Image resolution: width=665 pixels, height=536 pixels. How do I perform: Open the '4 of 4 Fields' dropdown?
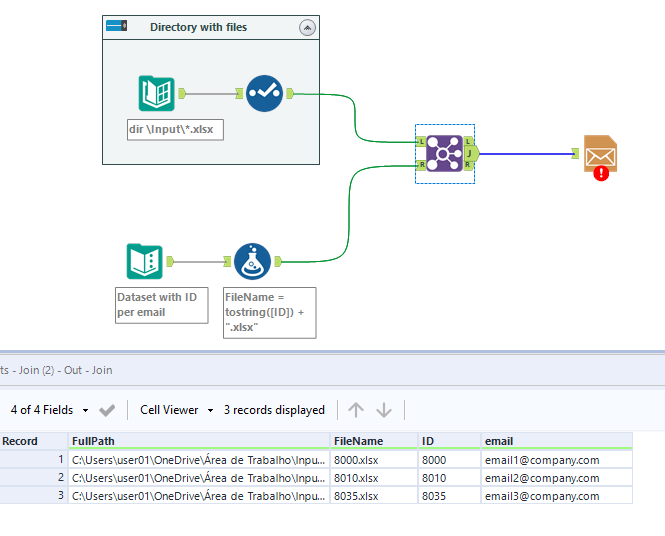tap(49, 410)
